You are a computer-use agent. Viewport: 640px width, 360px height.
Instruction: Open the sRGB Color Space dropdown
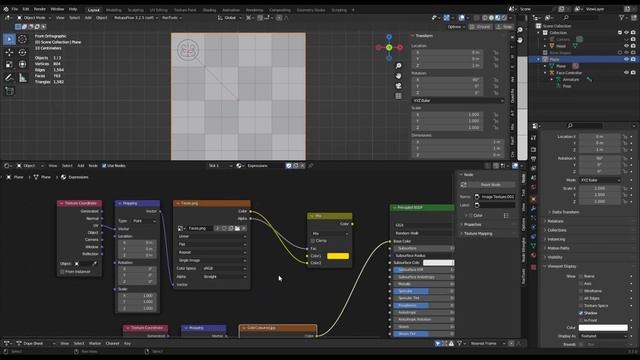point(224,269)
